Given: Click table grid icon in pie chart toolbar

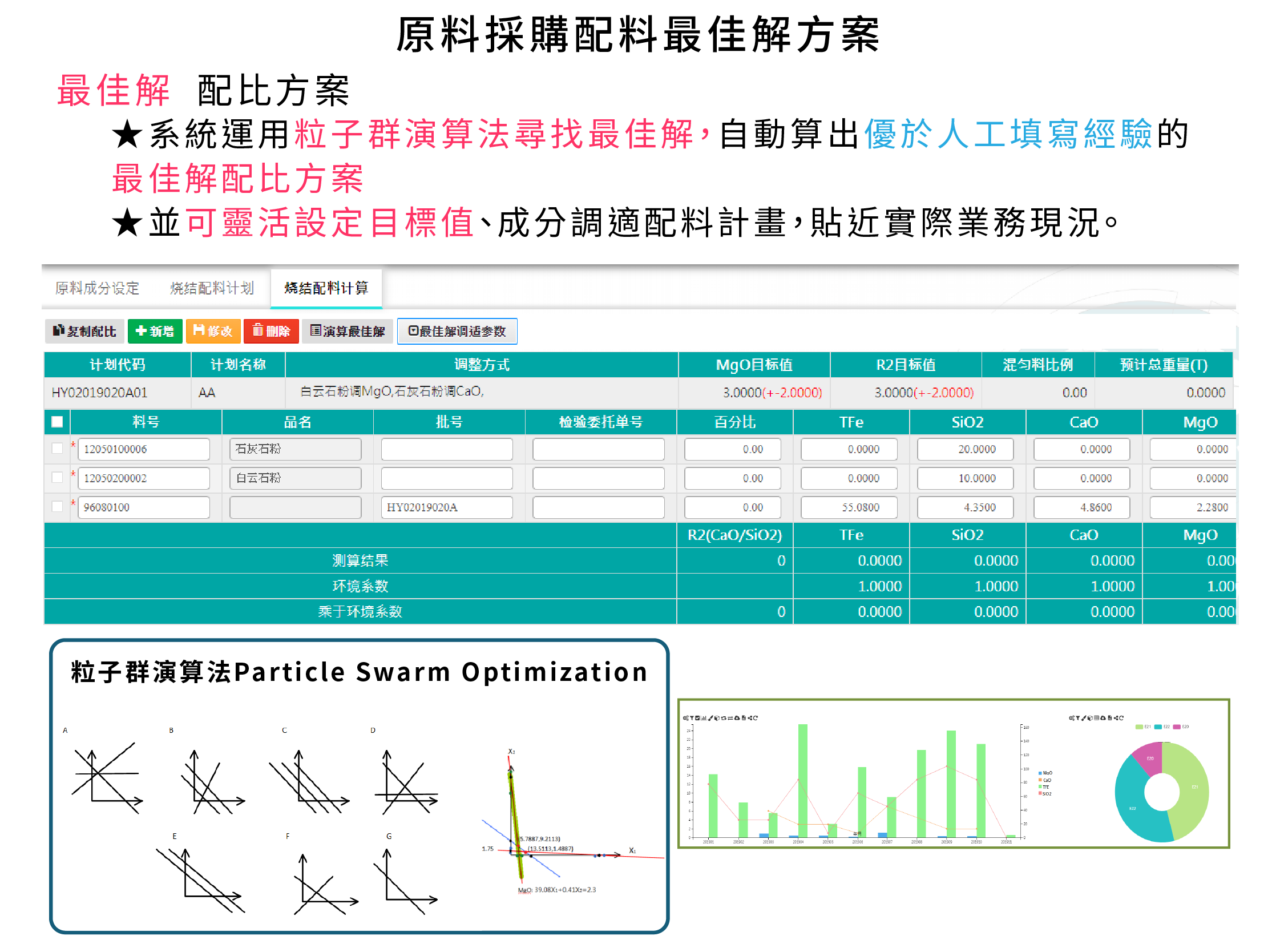Looking at the screenshot, I should (1097, 719).
